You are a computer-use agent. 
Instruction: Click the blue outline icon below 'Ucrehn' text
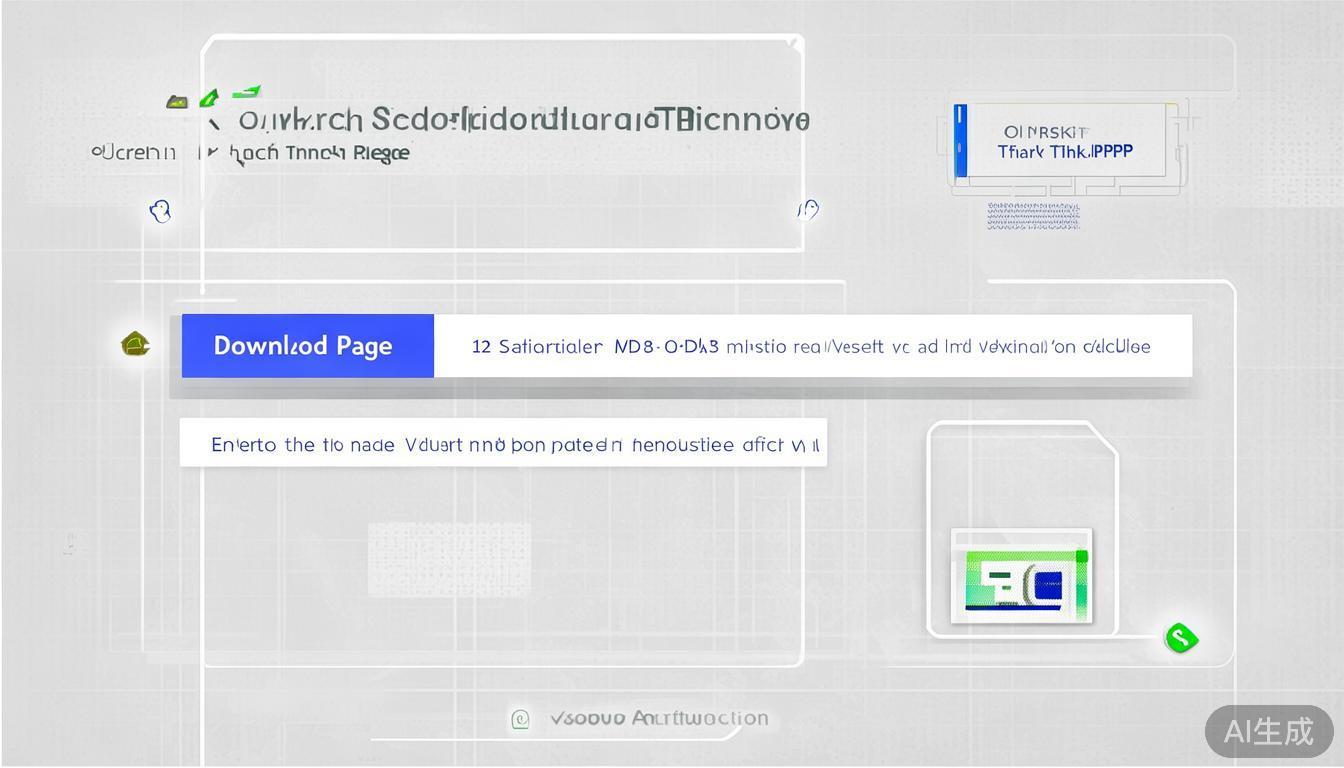160,211
